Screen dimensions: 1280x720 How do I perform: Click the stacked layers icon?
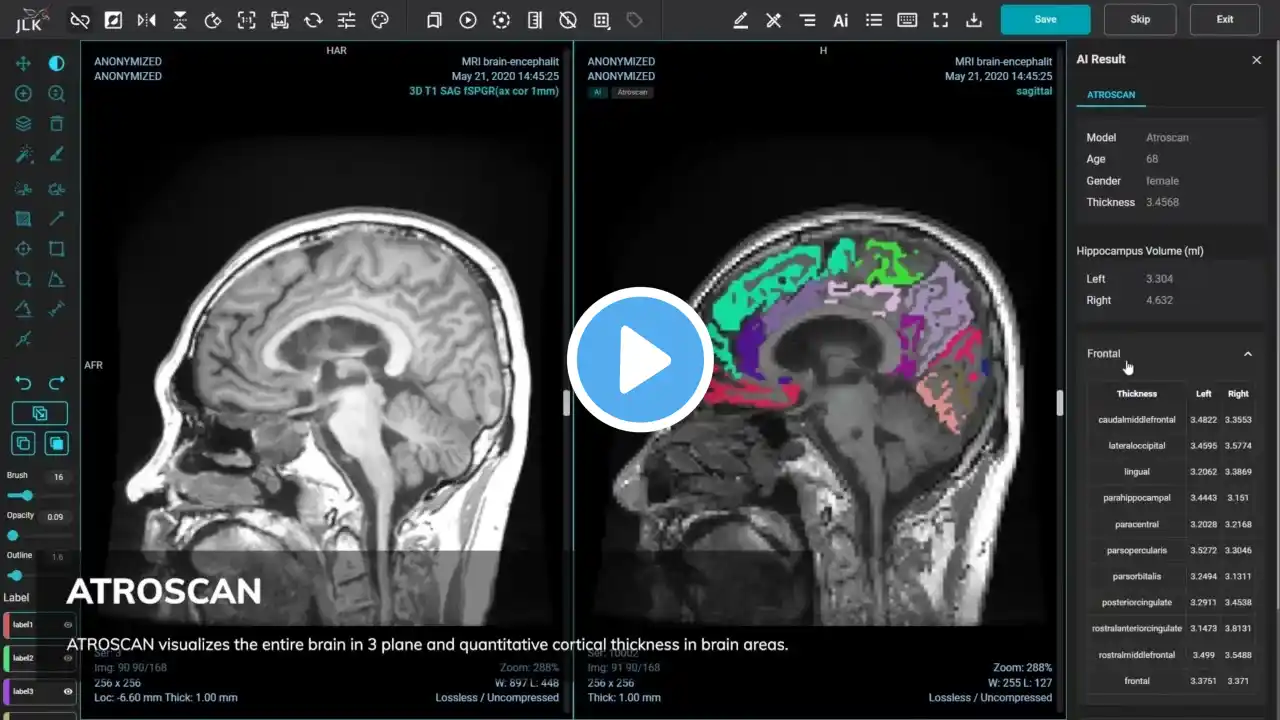click(23, 124)
